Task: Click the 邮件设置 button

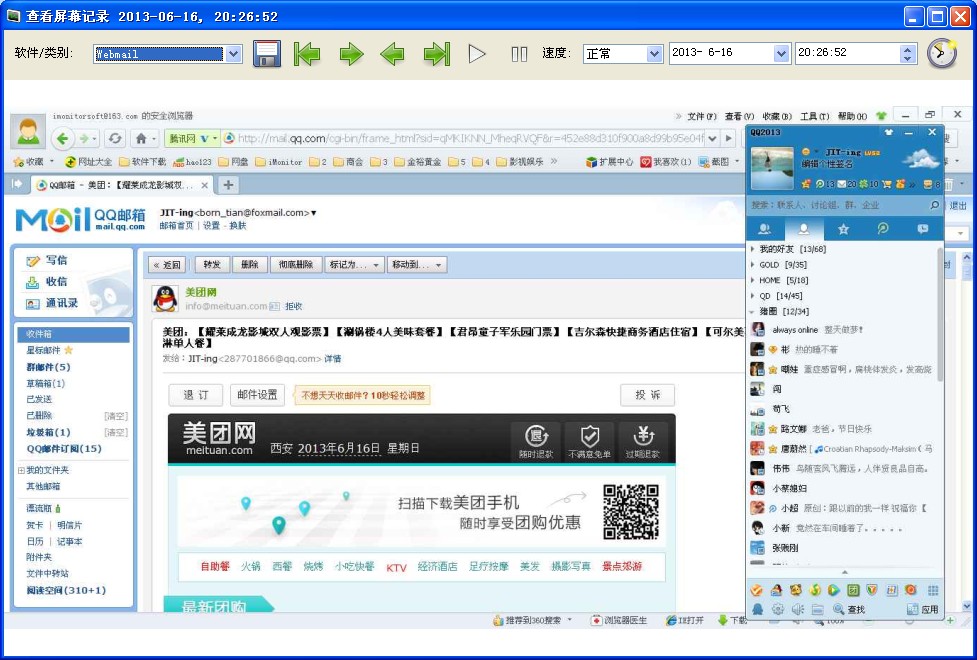Action: click(257, 395)
